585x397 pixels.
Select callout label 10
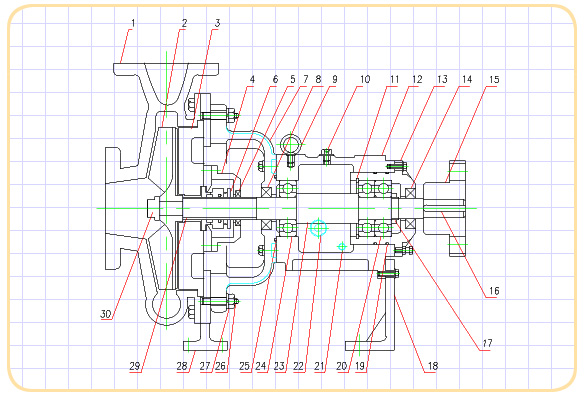pos(365,79)
